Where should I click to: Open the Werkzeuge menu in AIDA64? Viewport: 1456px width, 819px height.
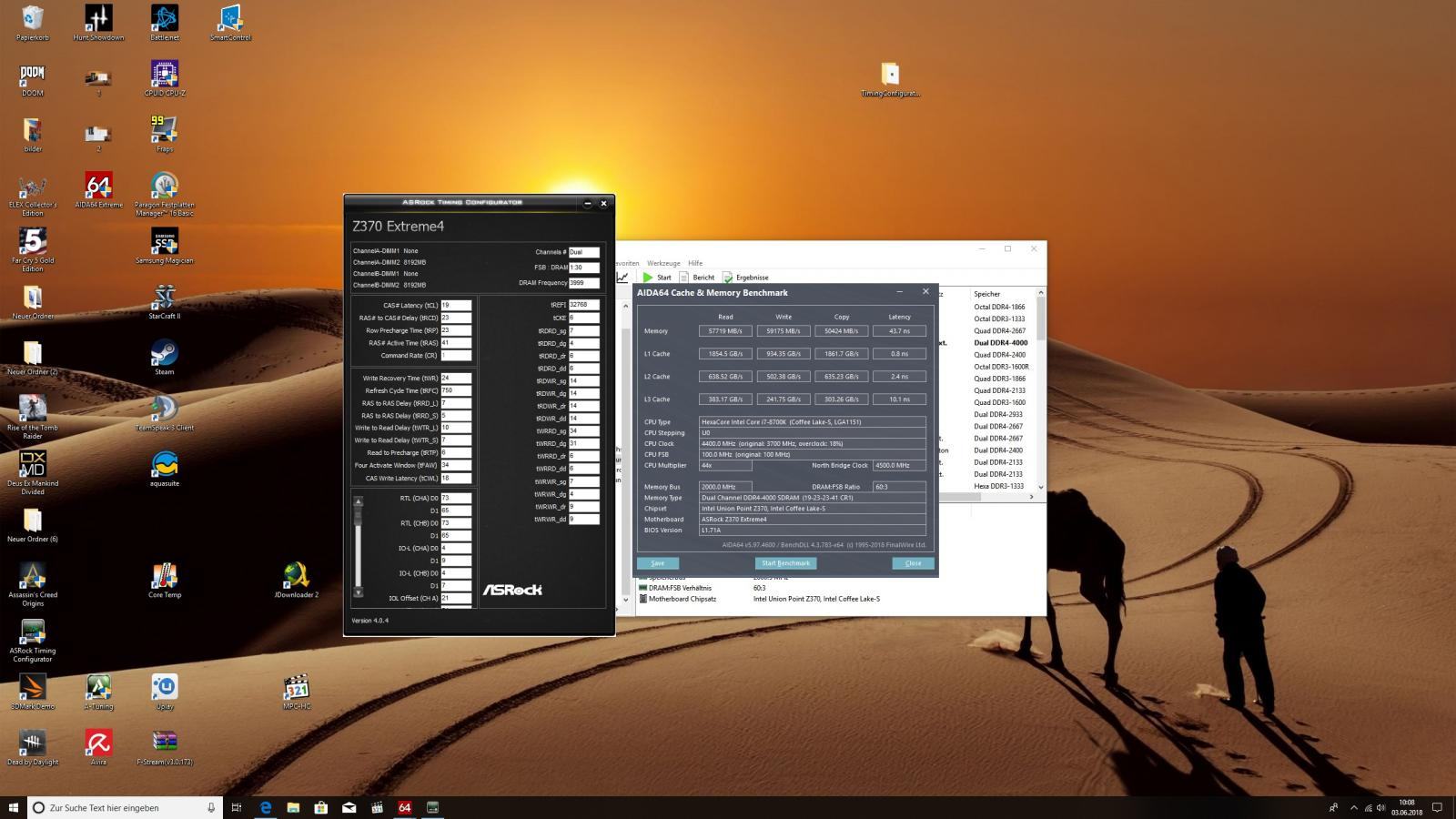tap(663, 263)
